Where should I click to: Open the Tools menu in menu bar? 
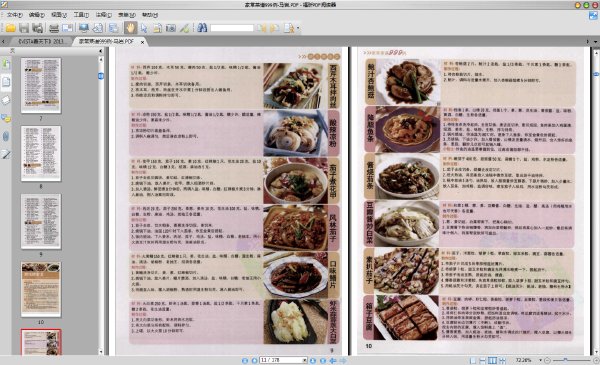click(81, 15)
